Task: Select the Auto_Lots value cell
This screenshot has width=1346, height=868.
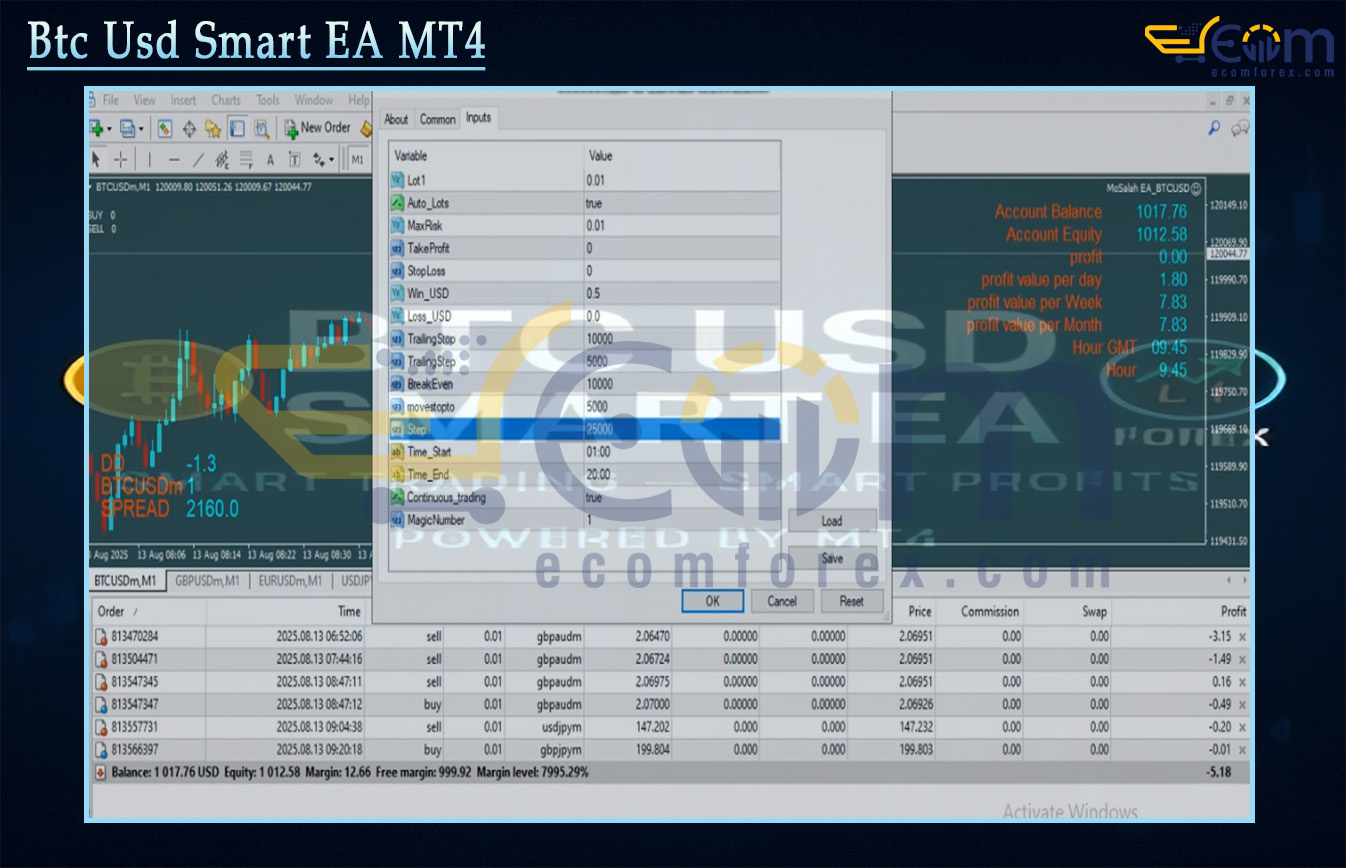Action: 681,203
